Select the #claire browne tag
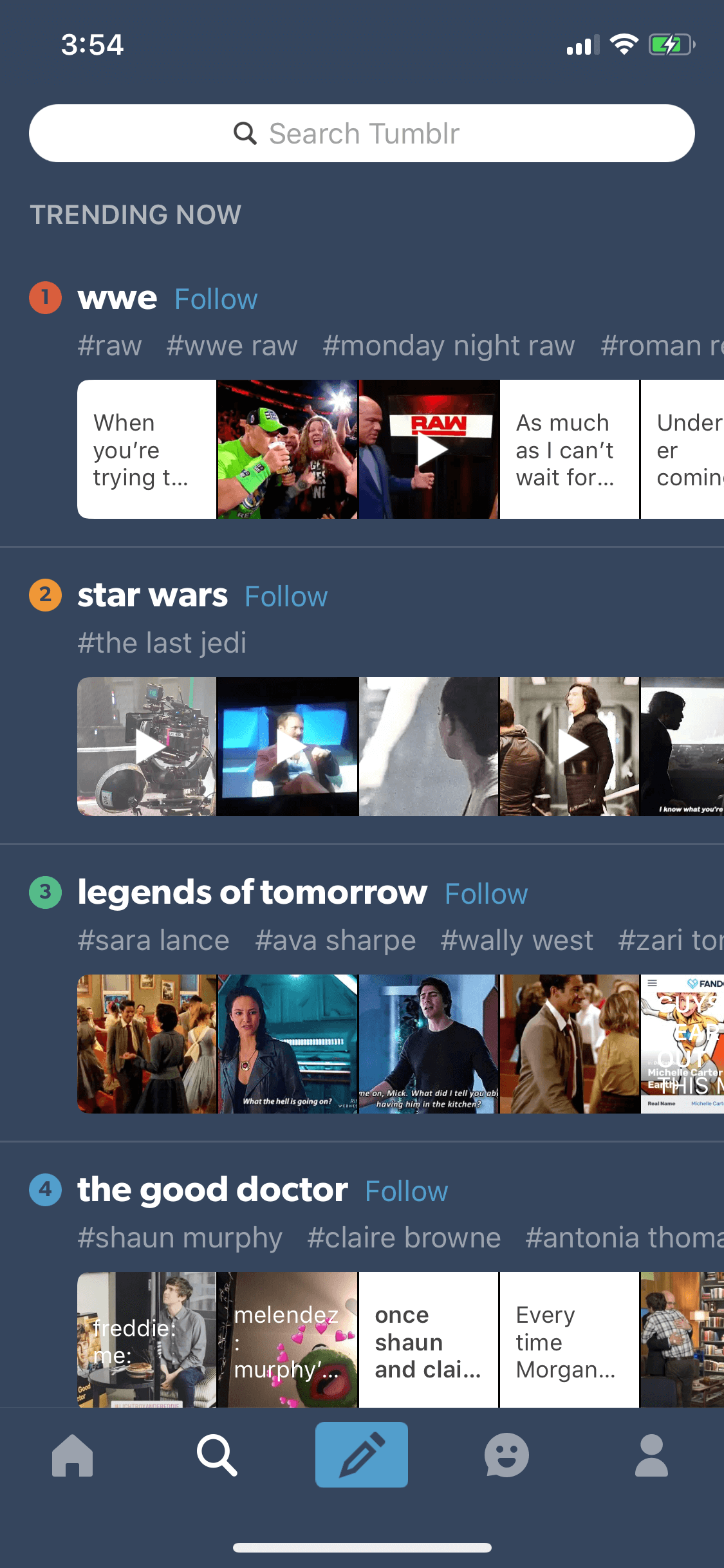The image size is (724, 1568). pyautogui.click(x=404, y=1238)
